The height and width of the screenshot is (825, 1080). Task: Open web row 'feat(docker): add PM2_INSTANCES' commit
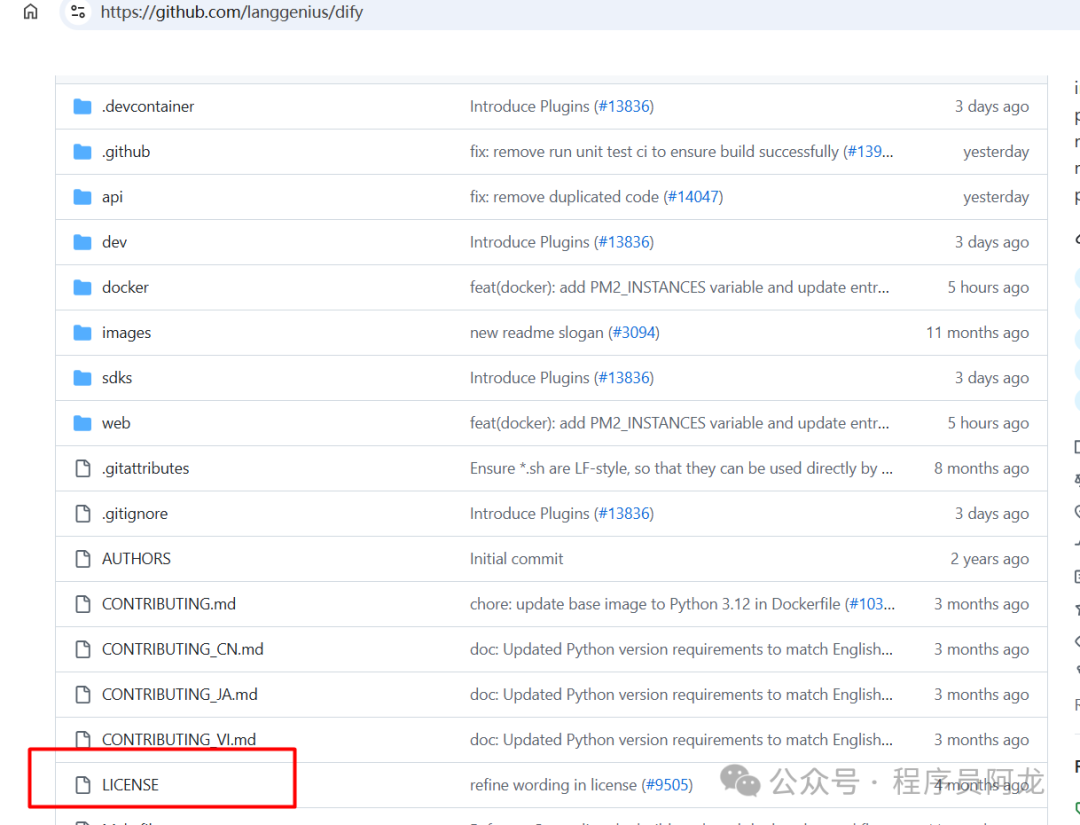(x=679, y=423)
